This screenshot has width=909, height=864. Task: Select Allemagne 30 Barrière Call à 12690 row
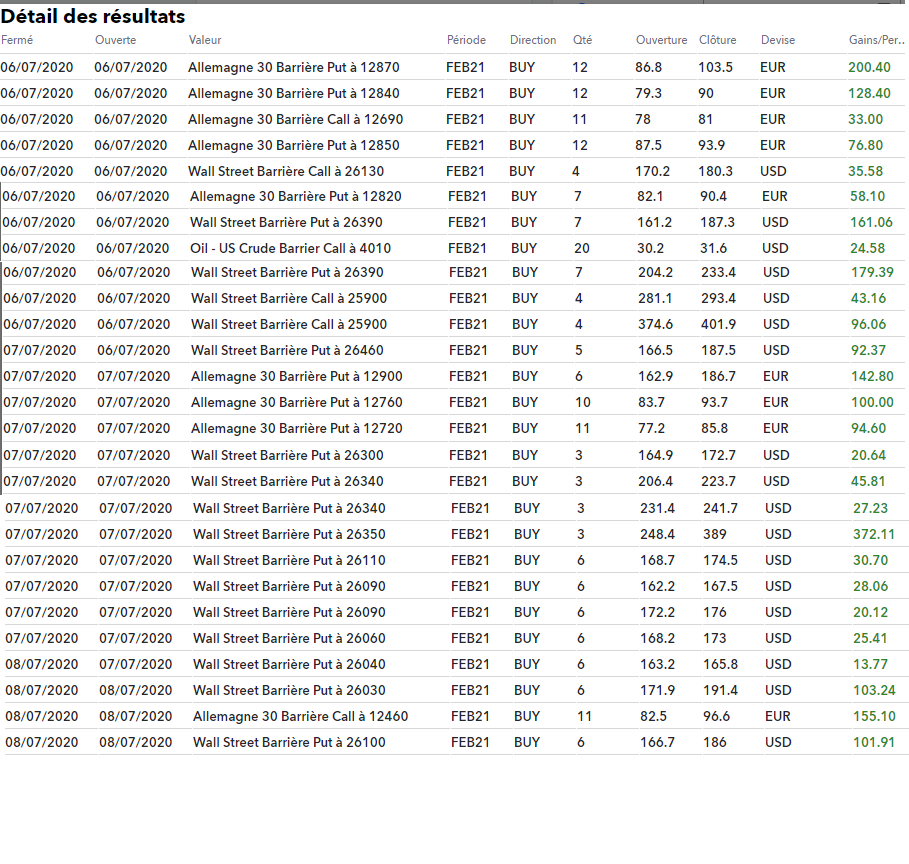click(452, 119)
